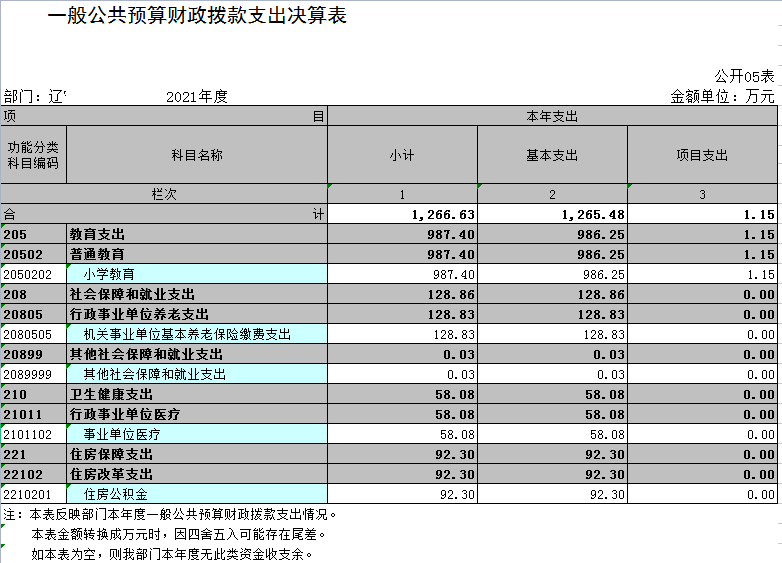Select the 住房保障支出 cell
The width and height of the screenshot is (782, 563).
[197, 454]
